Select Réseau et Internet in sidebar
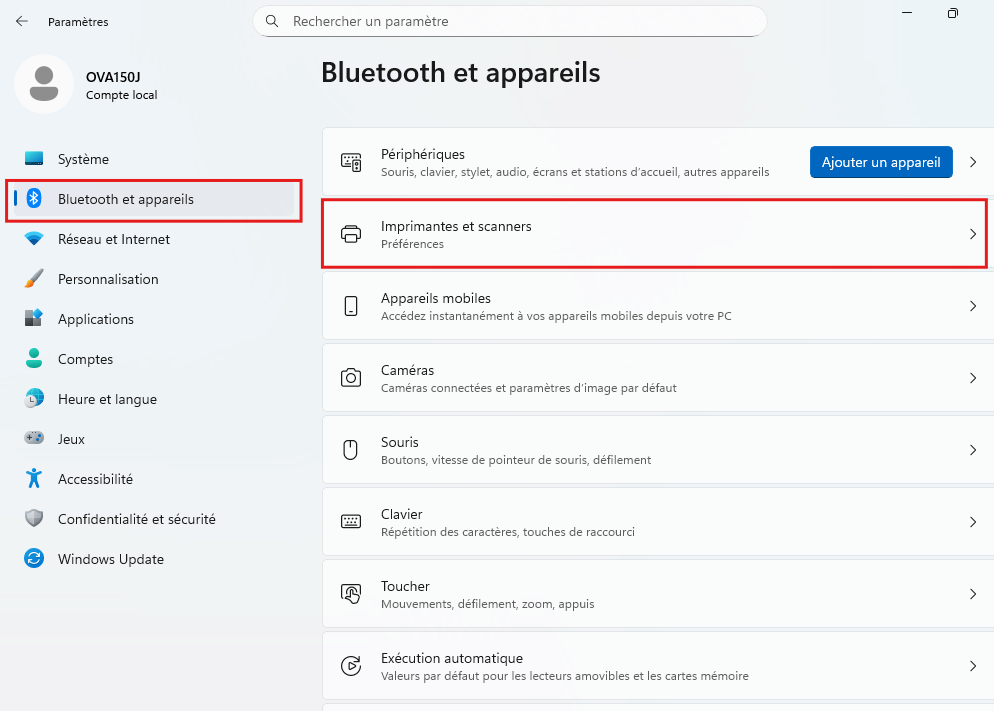Image resolution: width=994 pixels, height=711 pixels. 113,239
